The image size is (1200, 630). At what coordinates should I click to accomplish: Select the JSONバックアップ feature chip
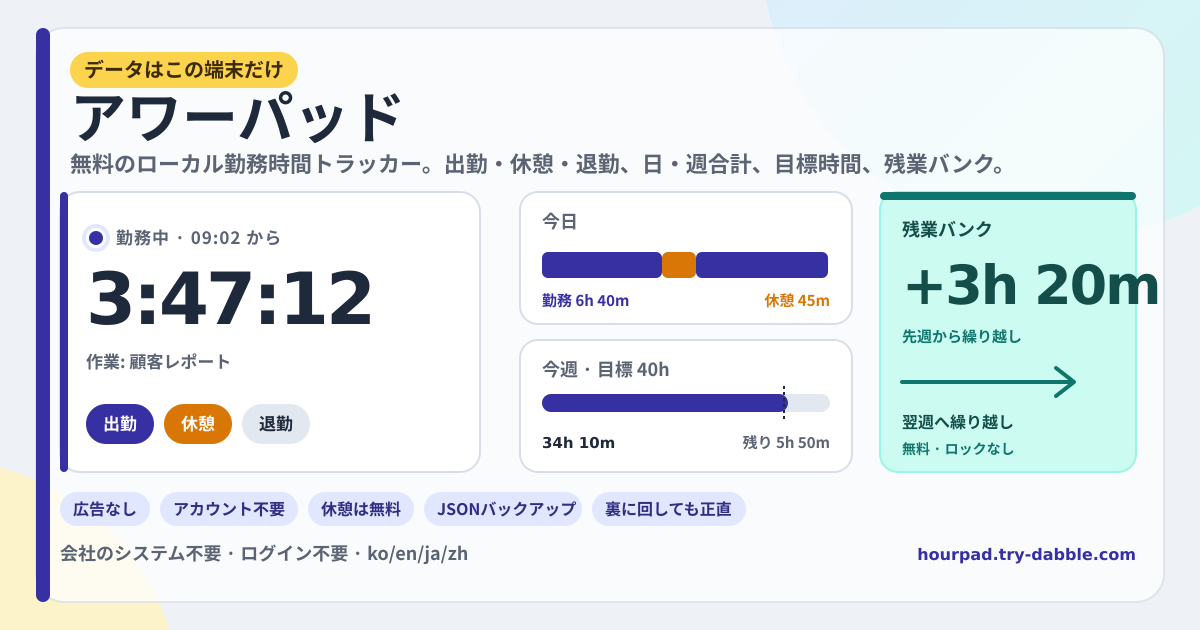click(x=503, y=509)
